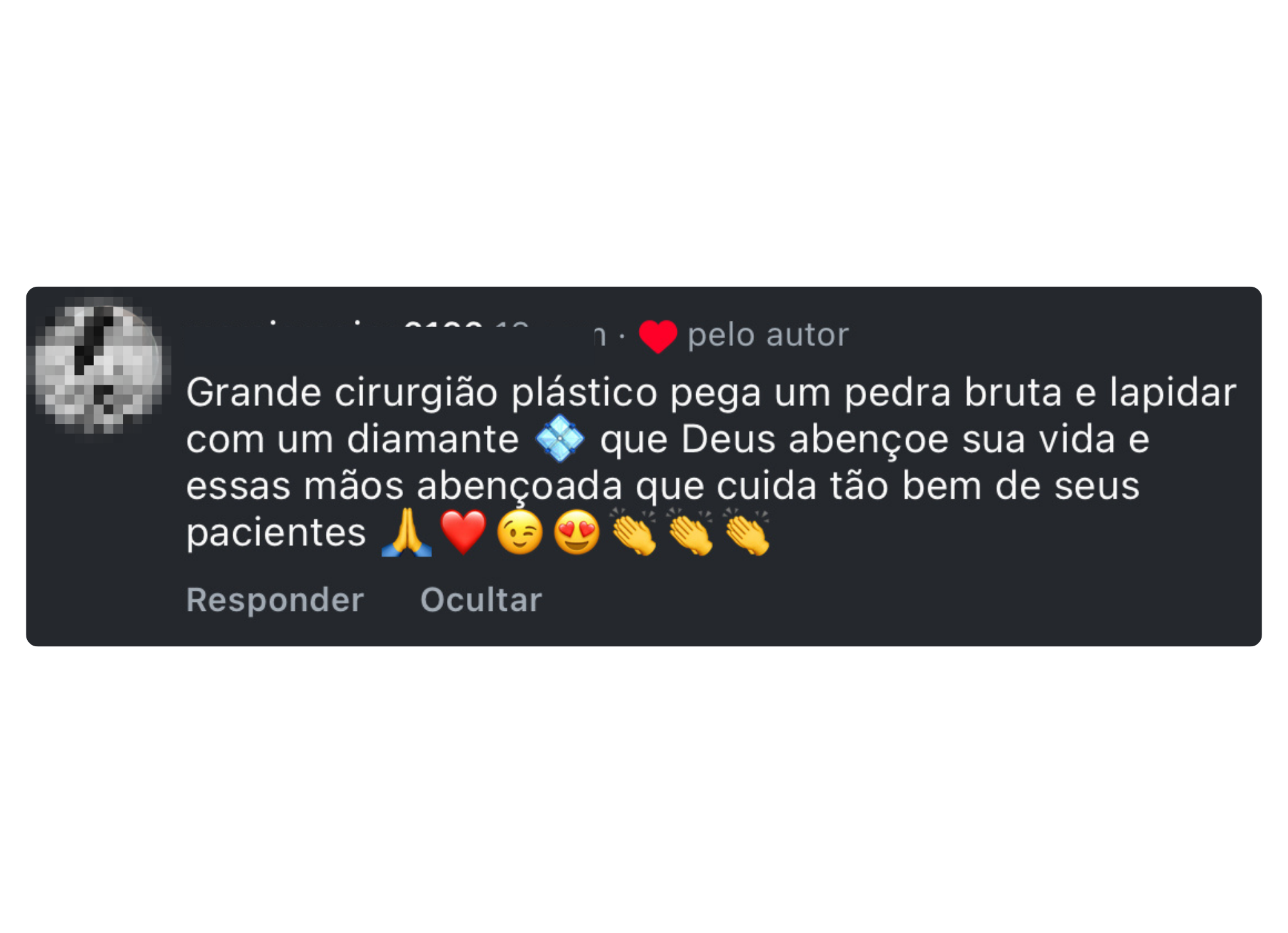The height and width of the screenshot is (933, 1288).
Task: Select the 'pelo autor' label
Action: 768,336
